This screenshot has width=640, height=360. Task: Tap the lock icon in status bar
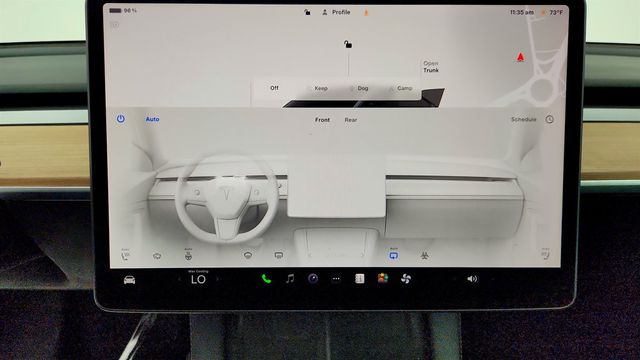tap(307, 12)
